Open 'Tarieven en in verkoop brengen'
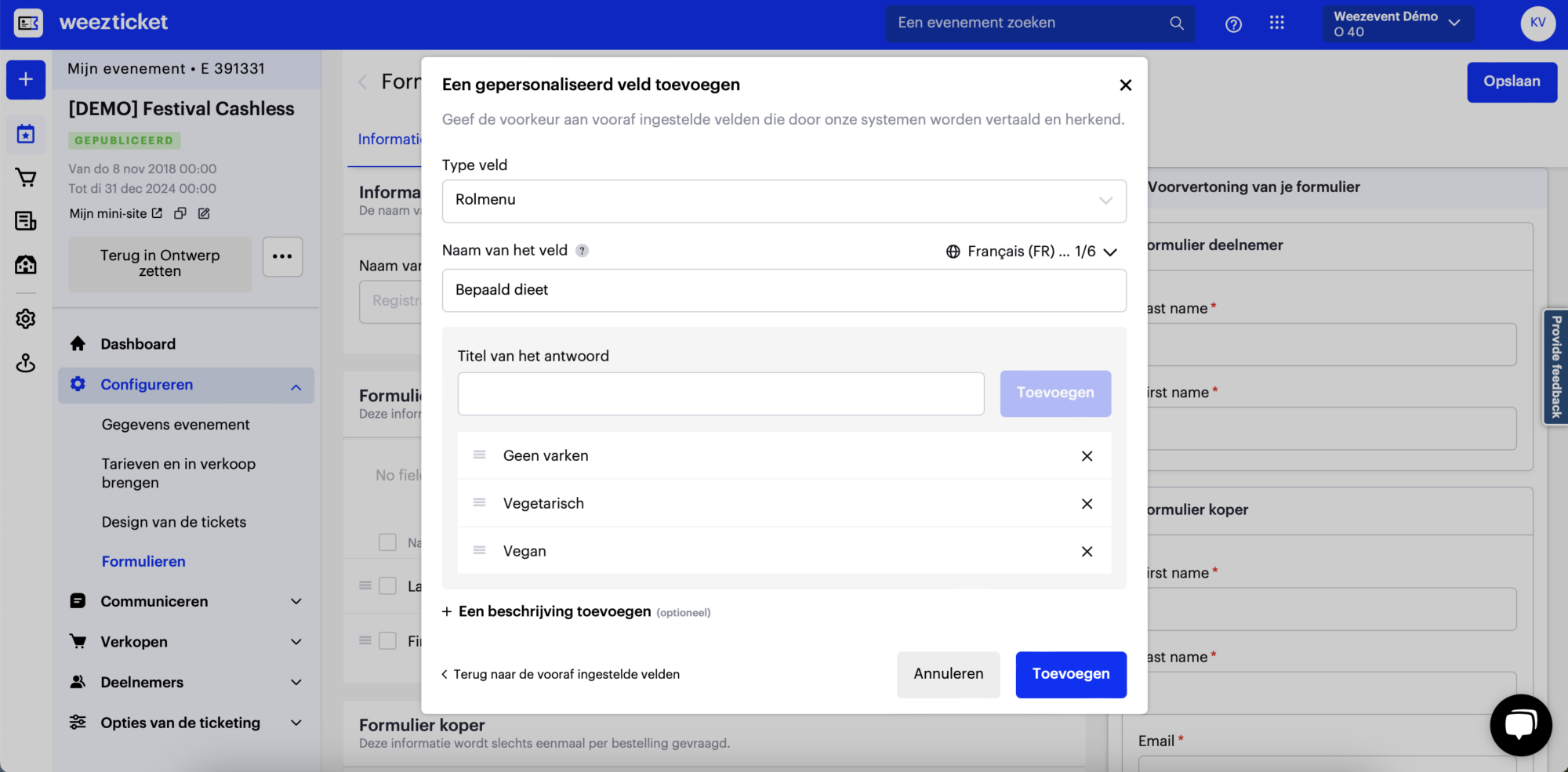 [x=179, y=473]
